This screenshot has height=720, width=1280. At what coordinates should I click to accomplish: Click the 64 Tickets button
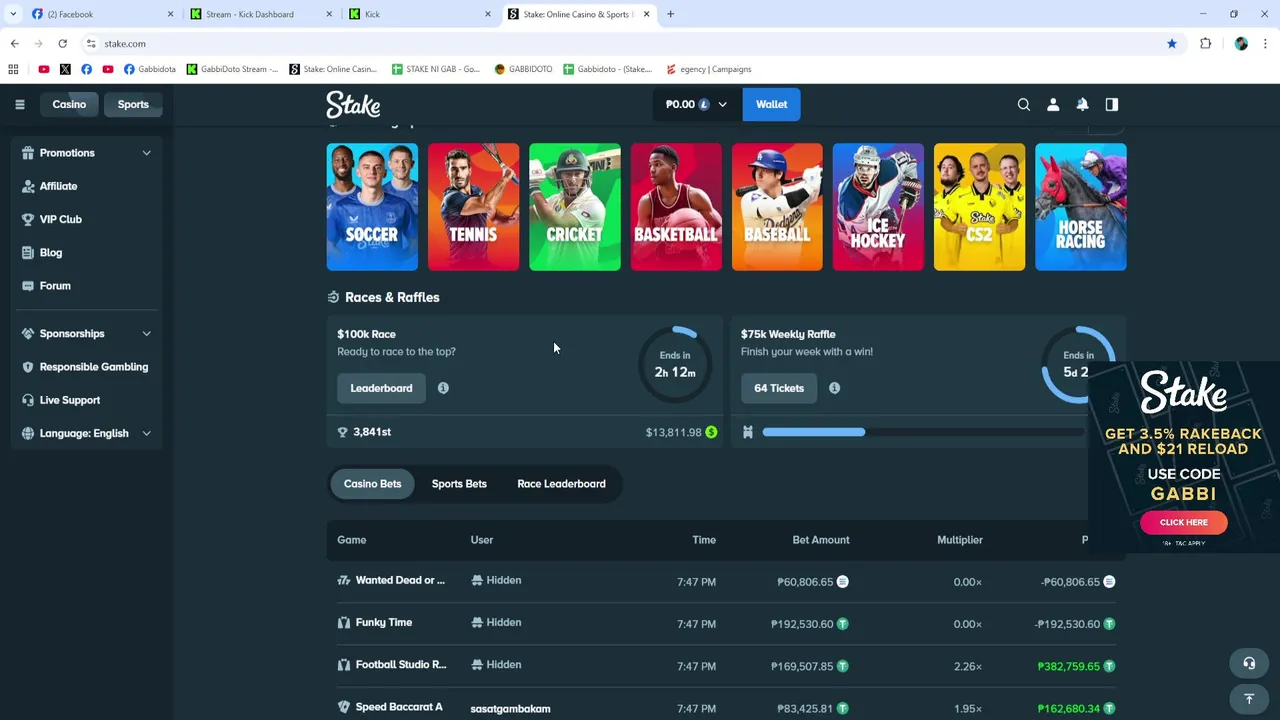coord(779,388)
